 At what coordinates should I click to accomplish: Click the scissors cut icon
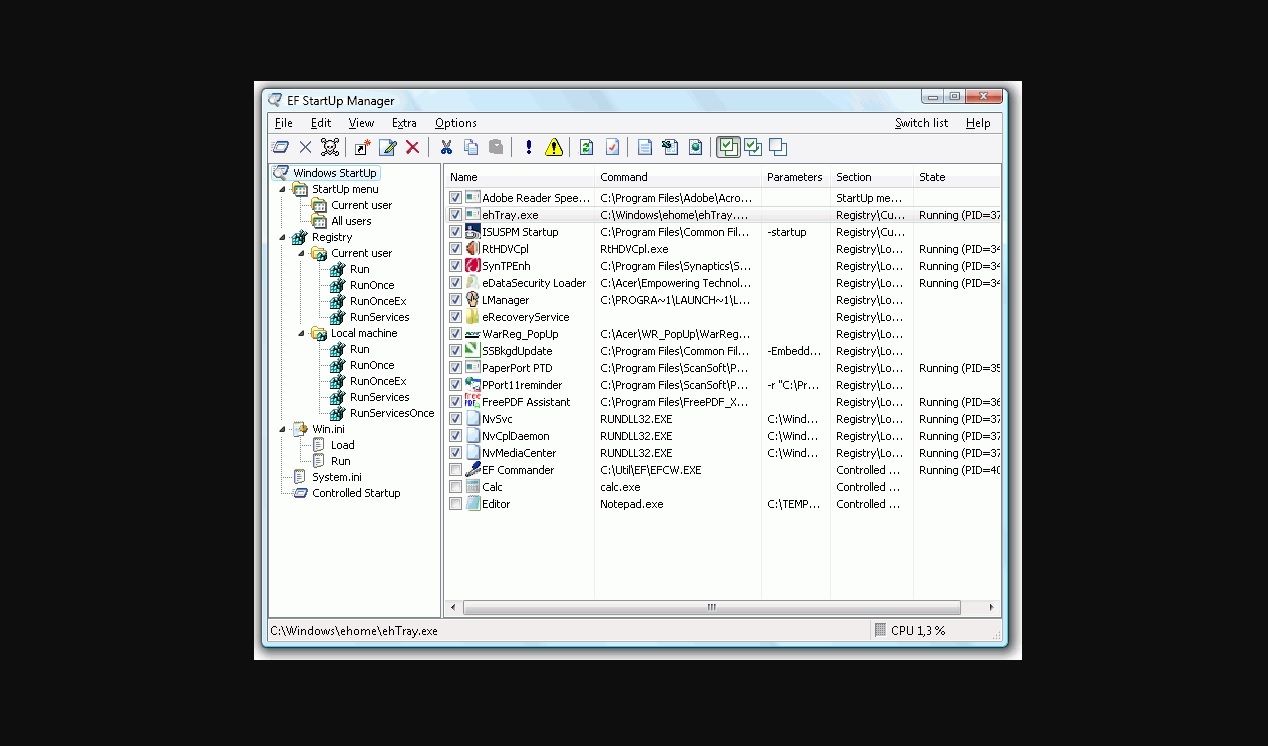point(446,148)
